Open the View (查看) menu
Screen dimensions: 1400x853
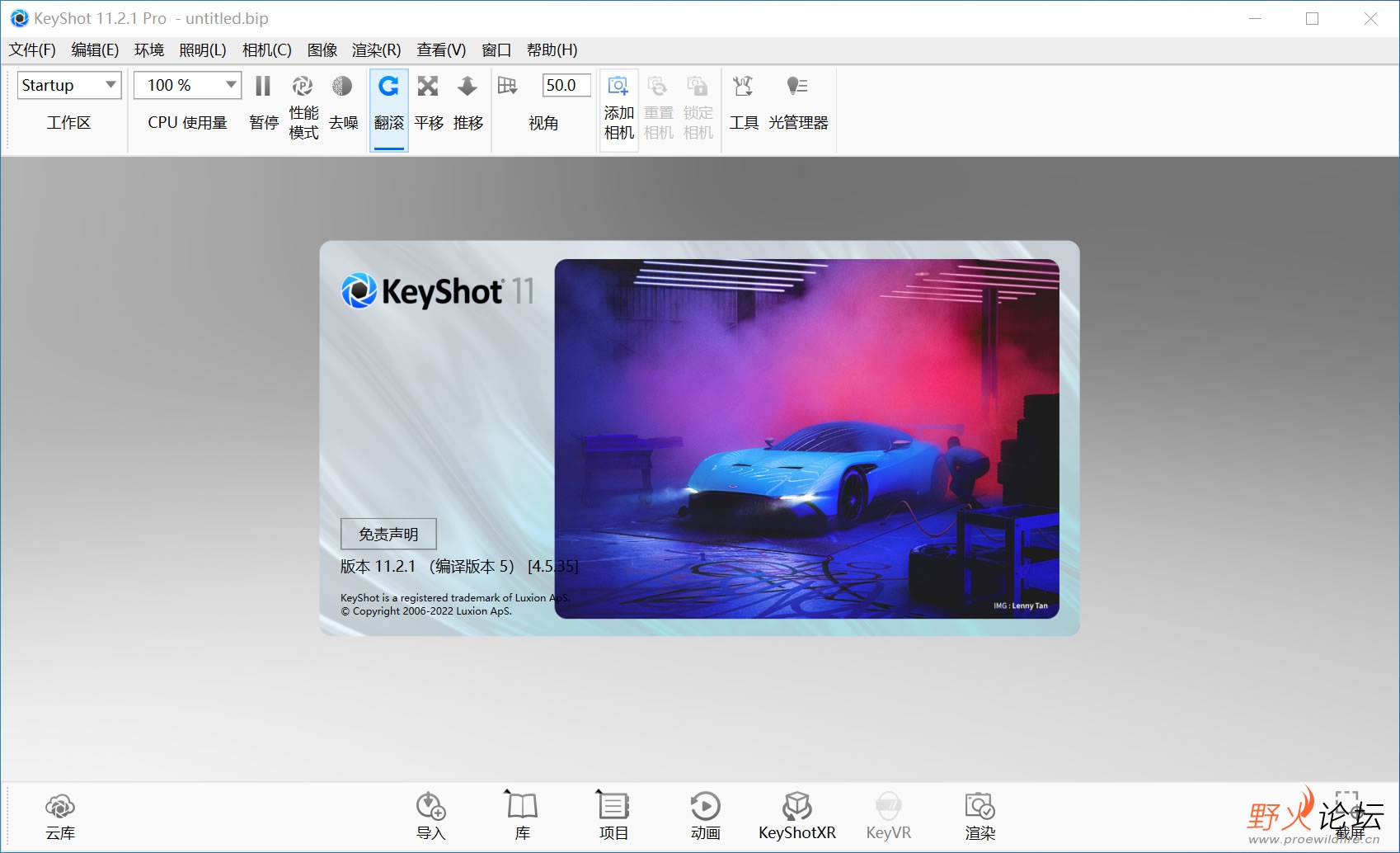click(441, 50)
